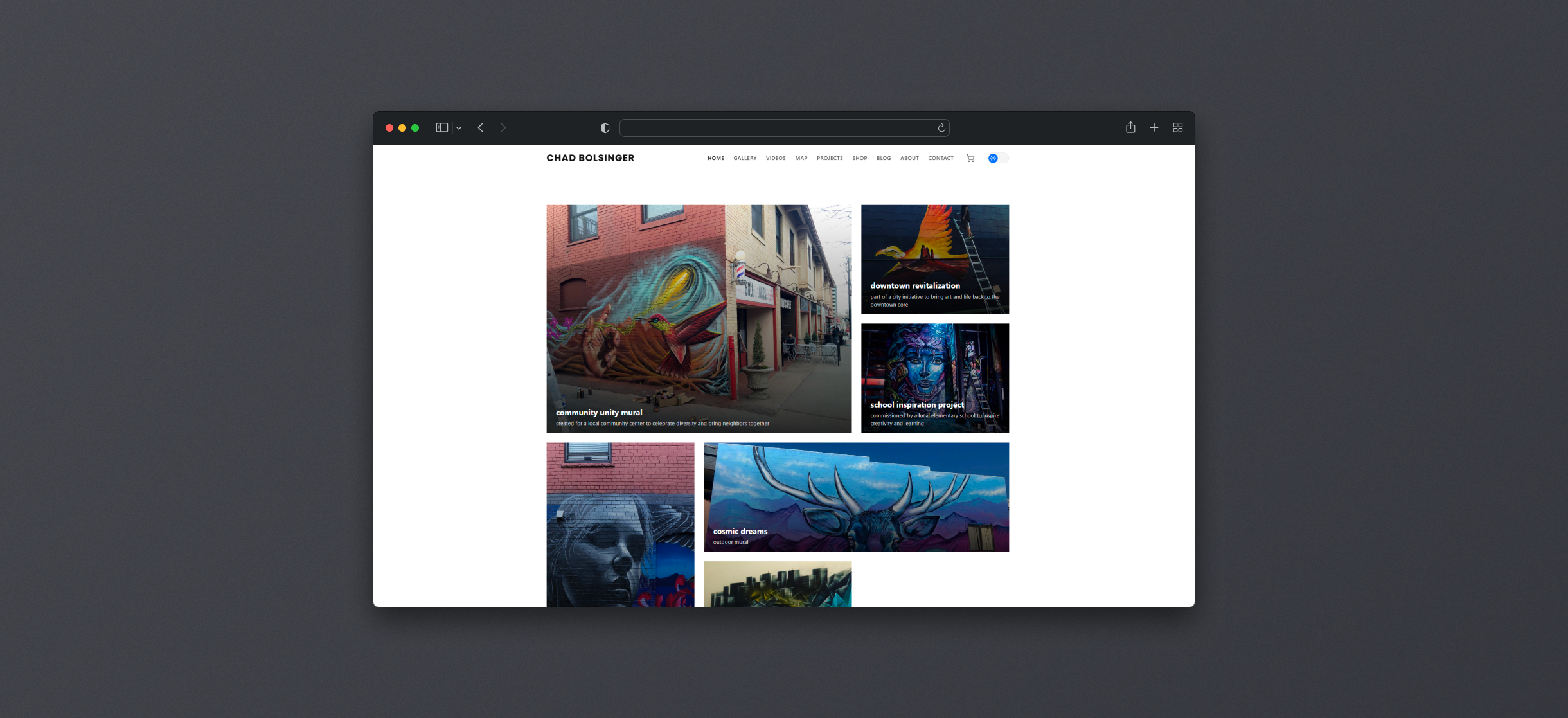This screenshot has height=718, width=1568.
Task: Click the browser address bar
Action: coord(771,127)
